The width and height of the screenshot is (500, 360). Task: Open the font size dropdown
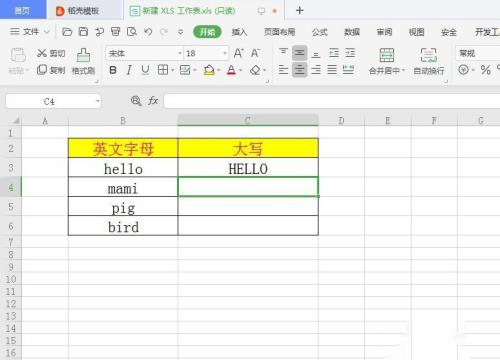tap(225, 53)
